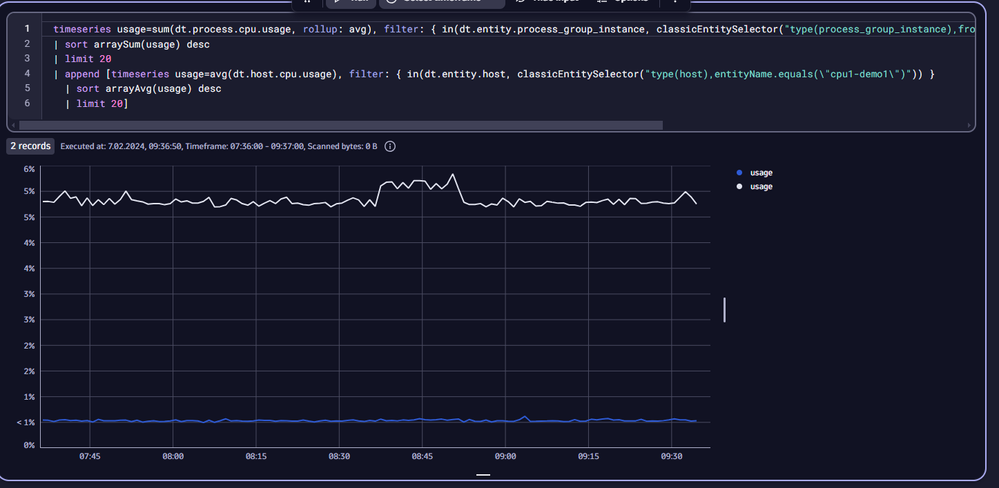Toggle the white usage series label in legend

(761, 186)
